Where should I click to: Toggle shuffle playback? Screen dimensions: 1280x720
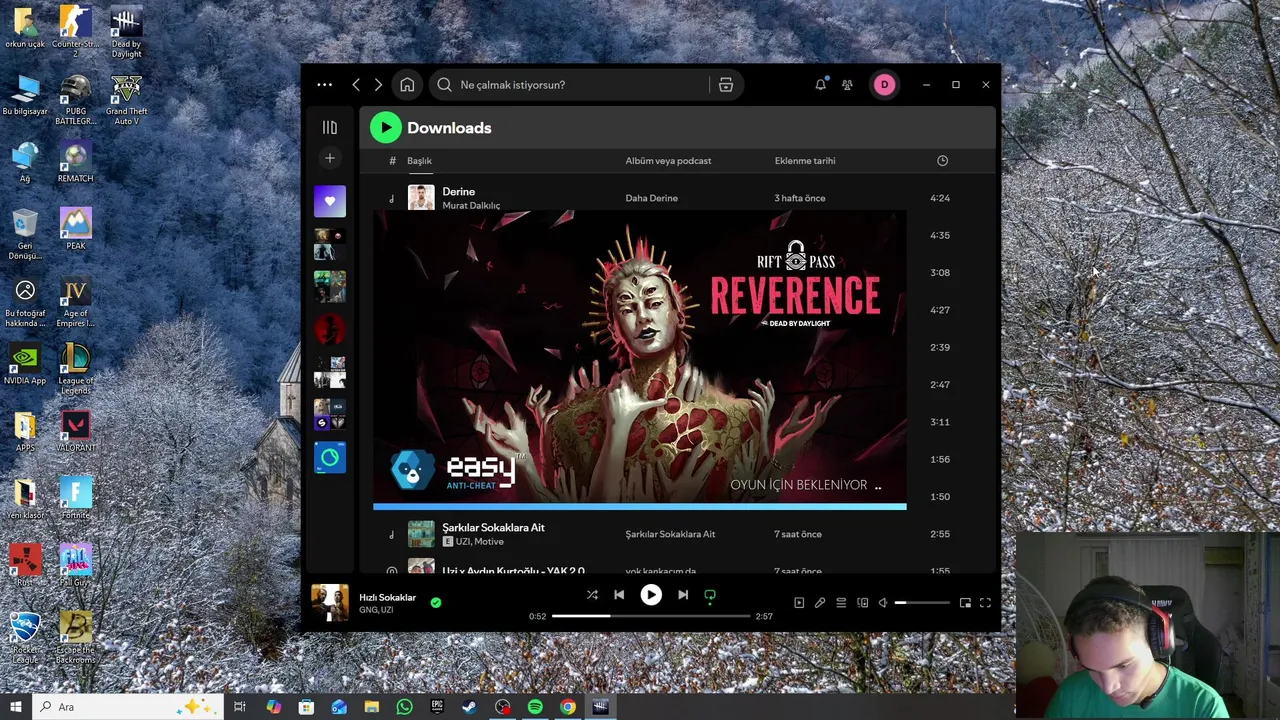click(592, 595)
